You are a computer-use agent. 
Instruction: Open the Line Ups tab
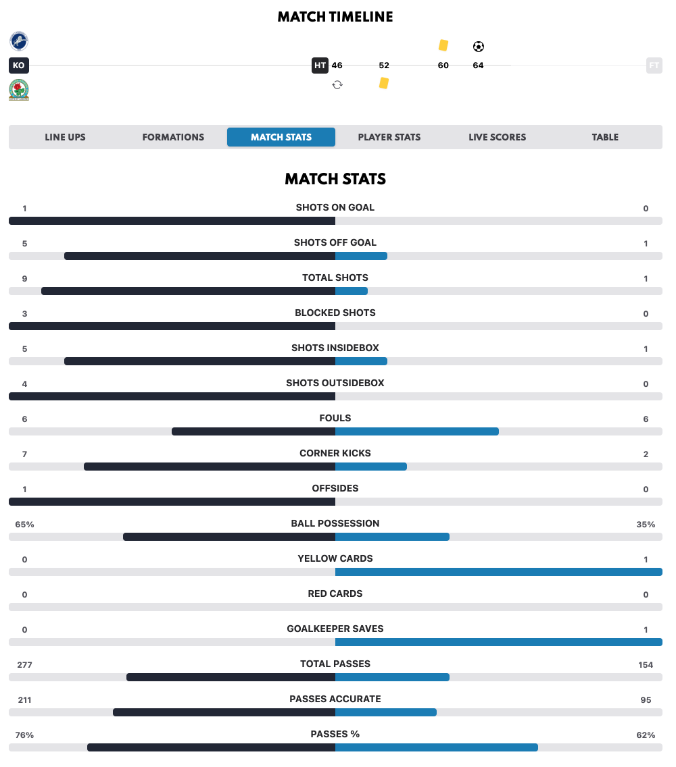pyautogui.click(x=65, y=137)
